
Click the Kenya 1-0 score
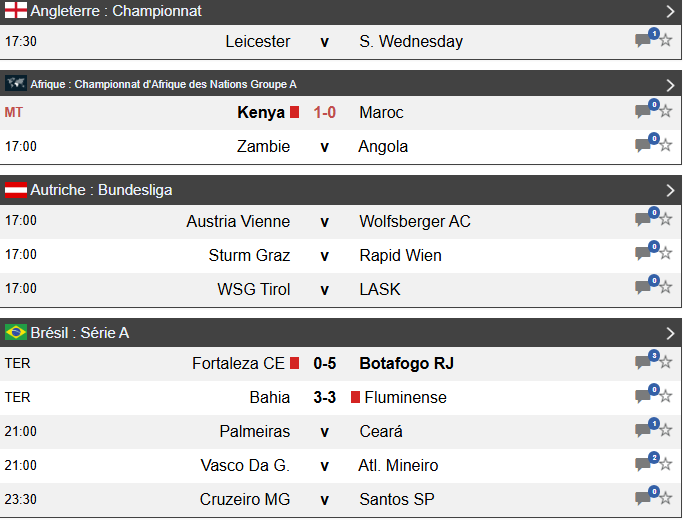324,112
